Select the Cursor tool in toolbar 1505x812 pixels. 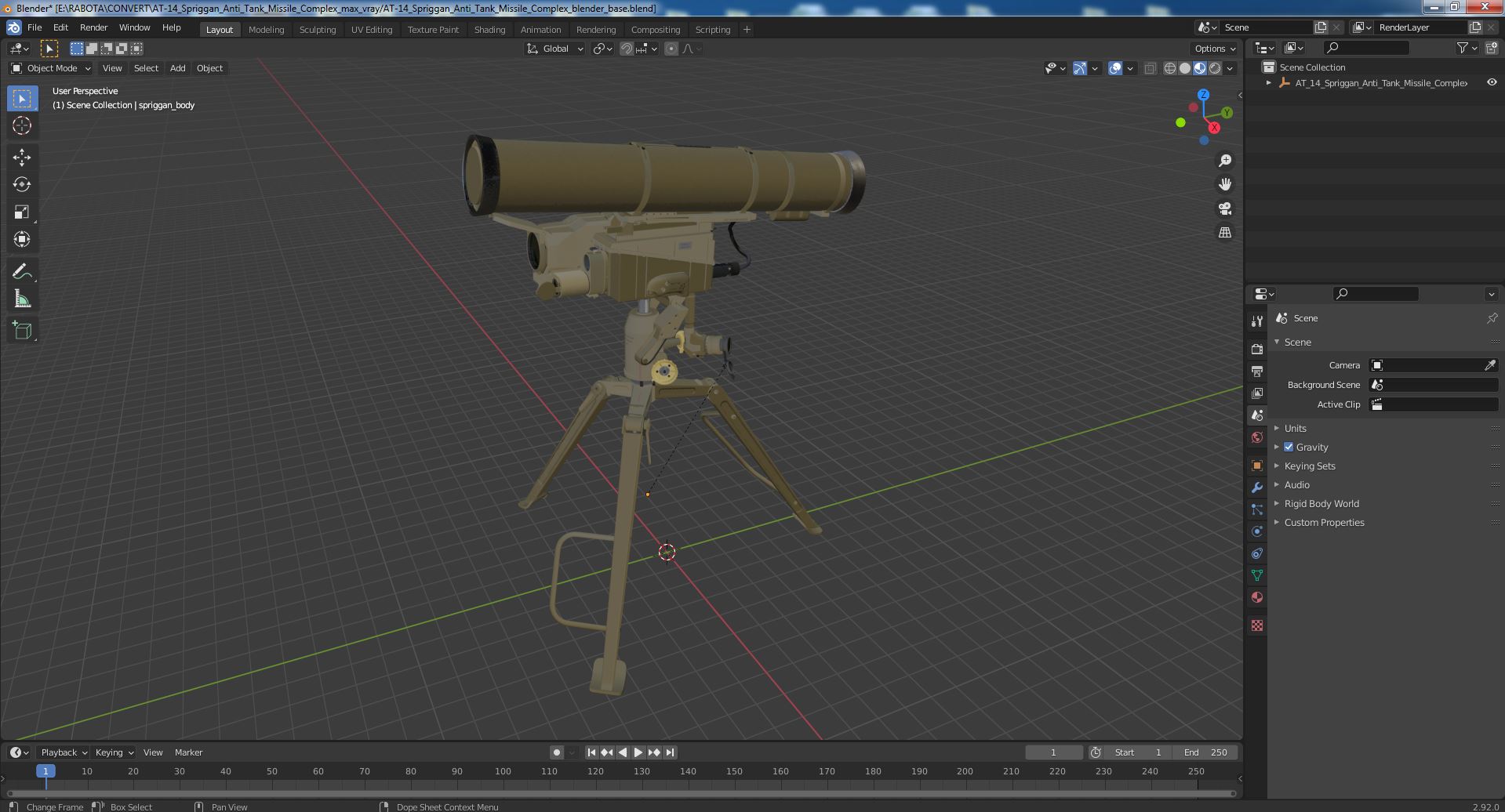[x=22, y=125]
